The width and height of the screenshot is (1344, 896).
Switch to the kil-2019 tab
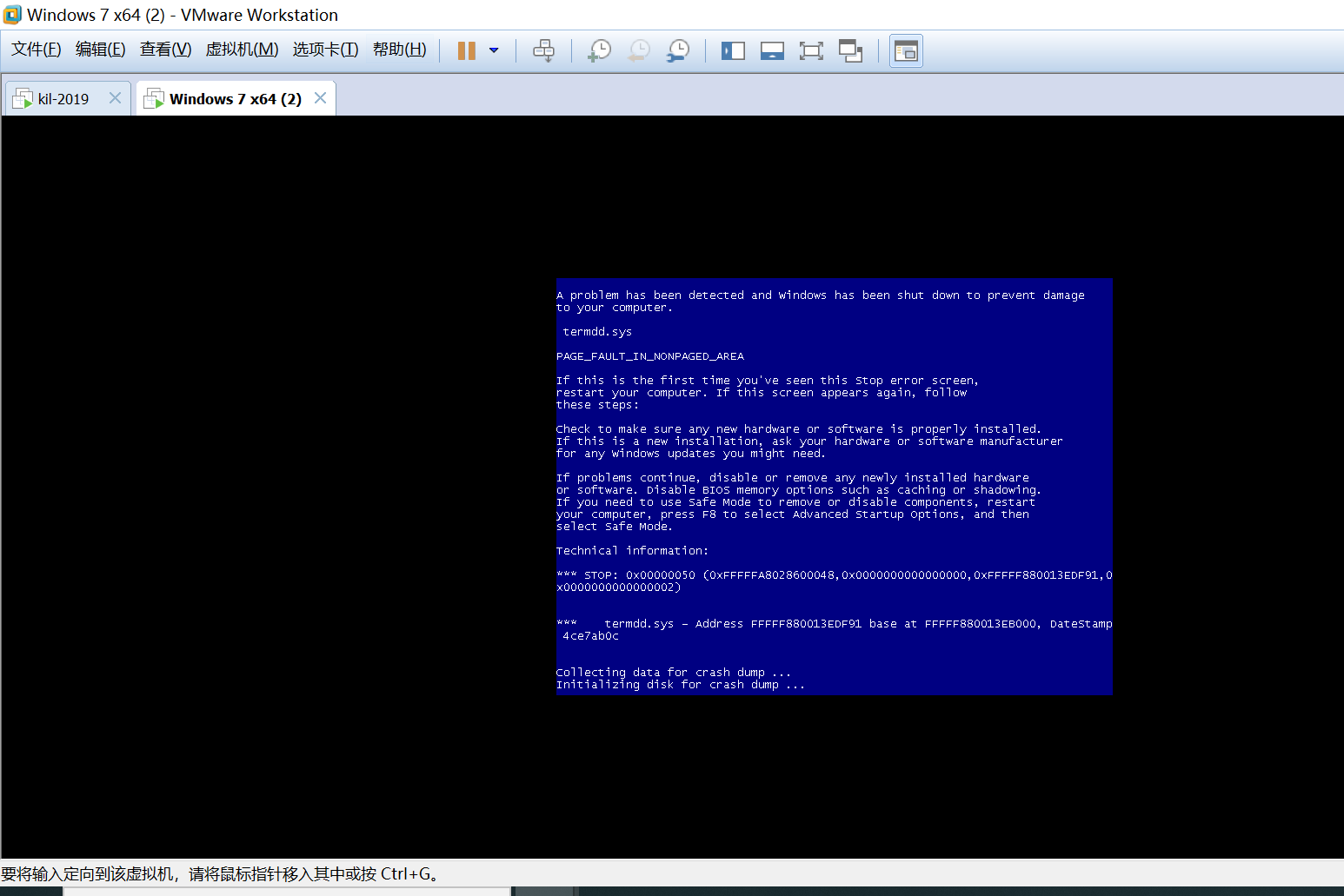[63, 99]
